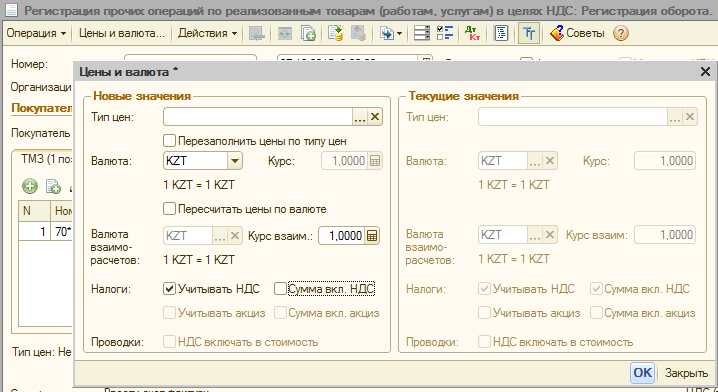Click the calculator icon next to Курс взаим.

click(372, 235)
